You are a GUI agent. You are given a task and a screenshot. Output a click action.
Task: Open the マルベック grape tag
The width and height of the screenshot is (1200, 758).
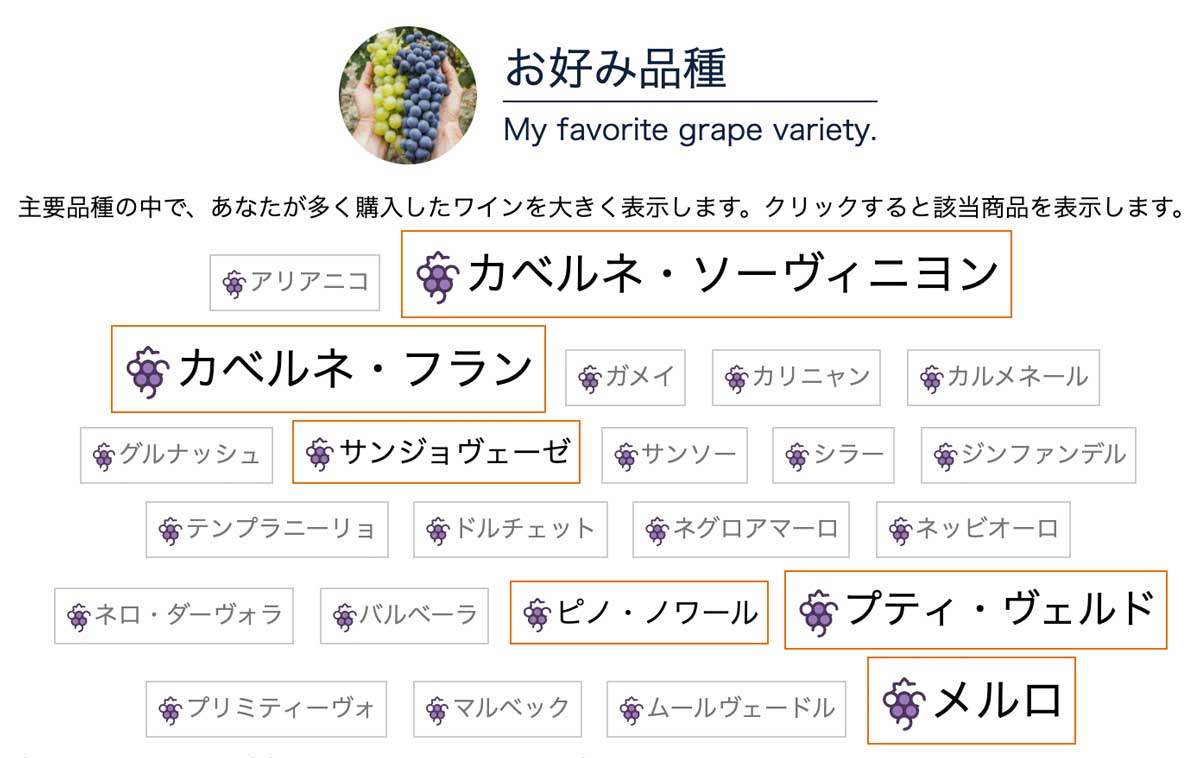click(x=497, y=709)
